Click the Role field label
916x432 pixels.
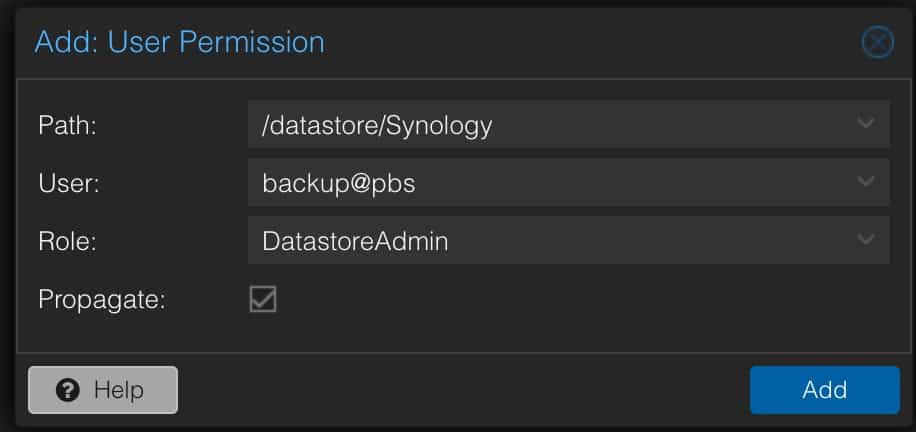click(x=66, y=241)
